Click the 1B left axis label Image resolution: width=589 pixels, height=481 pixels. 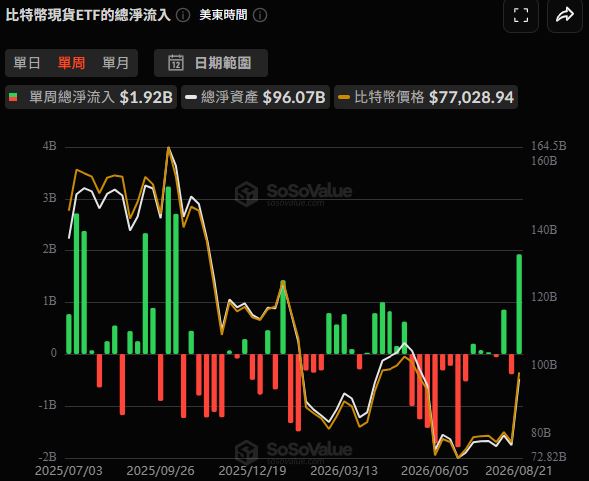pyautogui.click(x=50, y=301)
